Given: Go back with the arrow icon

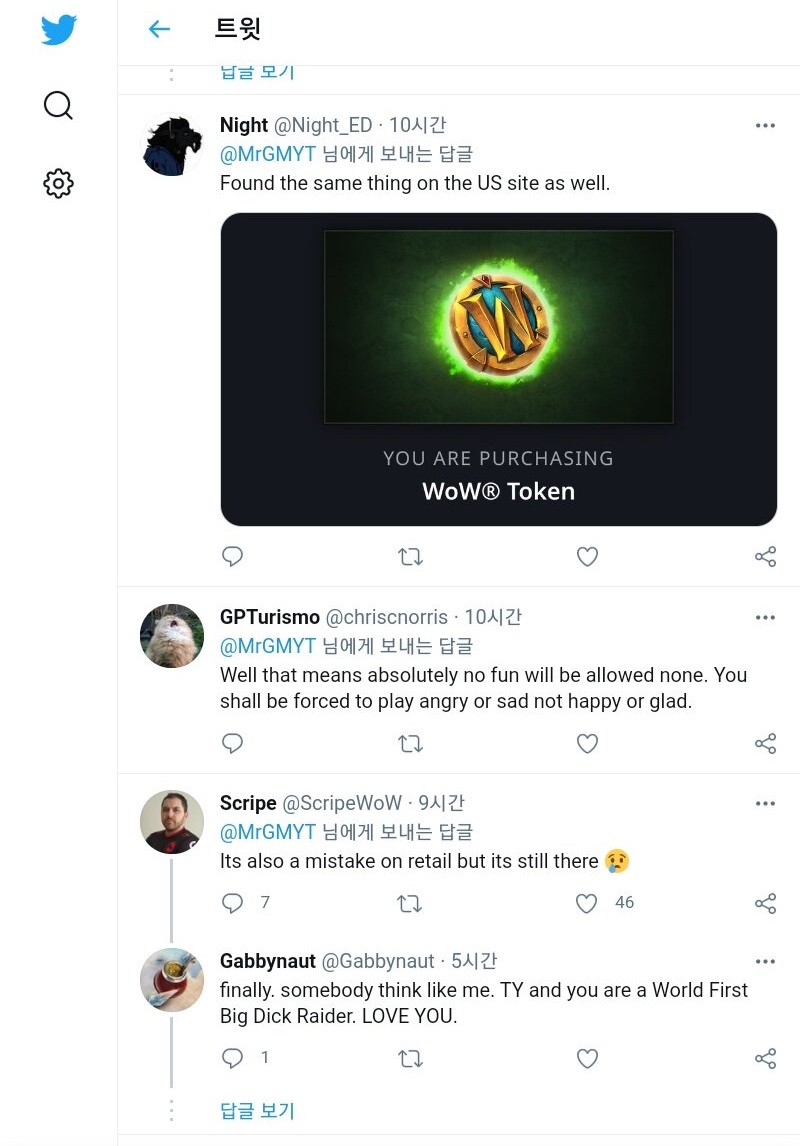Looking at the screenshot, I should click(159, 29).
